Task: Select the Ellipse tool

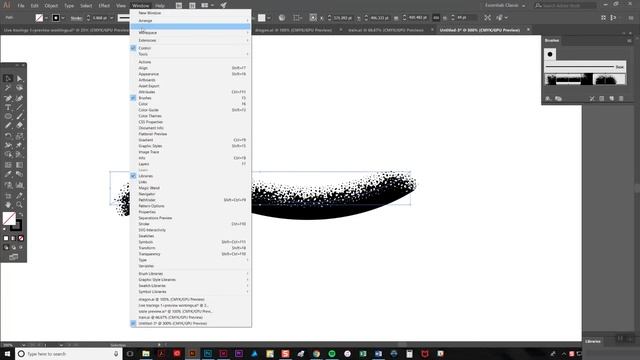Action: coord(8,116)
